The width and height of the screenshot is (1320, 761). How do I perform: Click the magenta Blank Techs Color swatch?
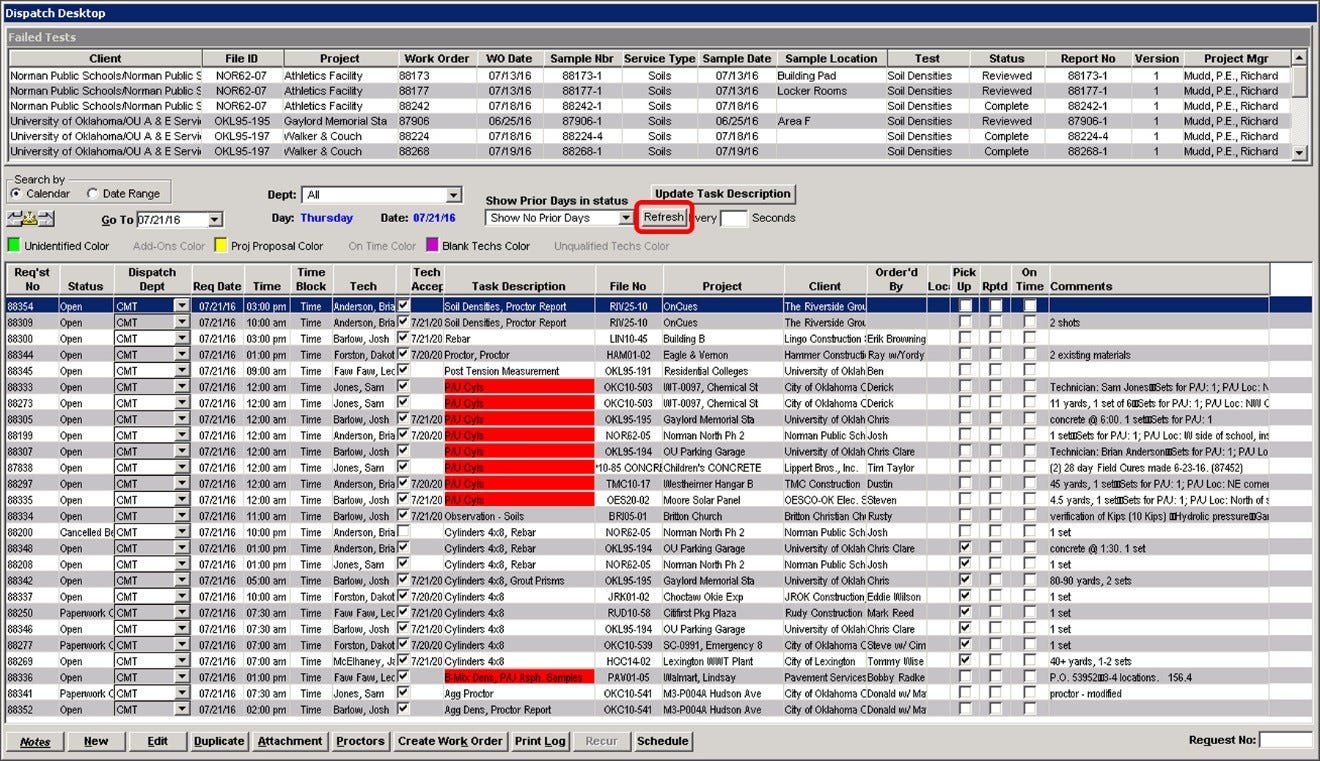433,245
